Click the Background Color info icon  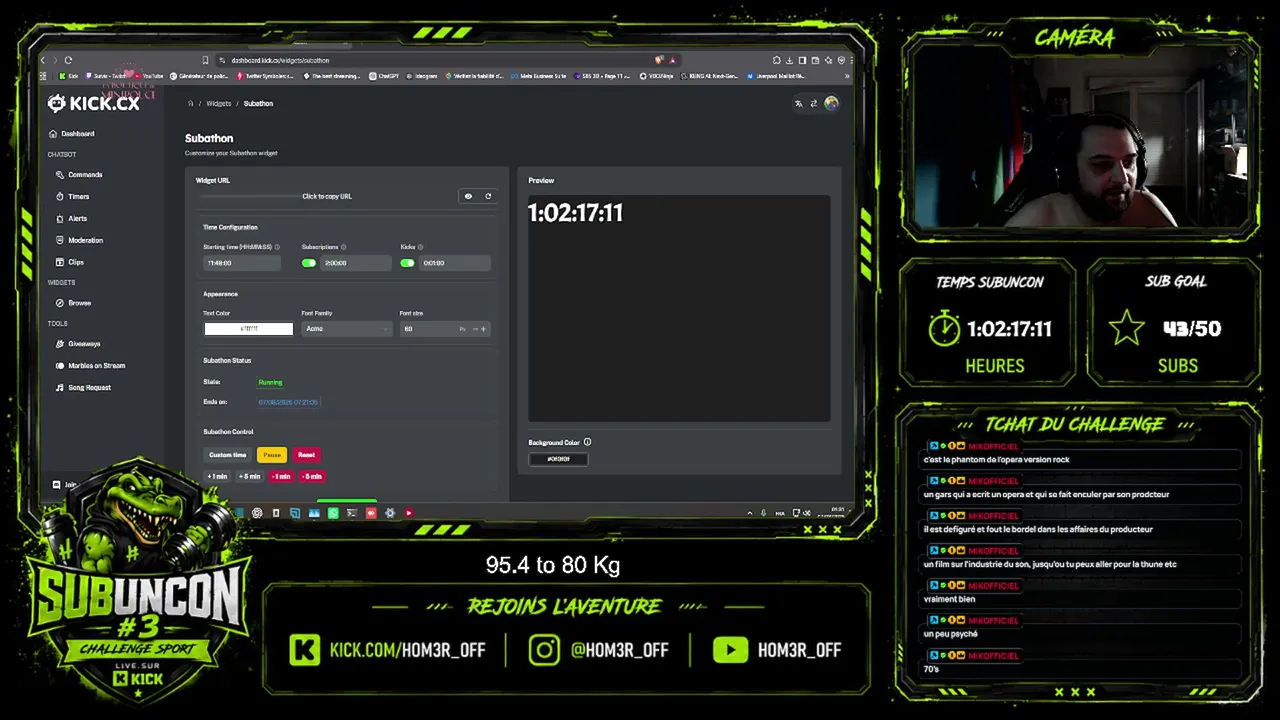[587, 442]
